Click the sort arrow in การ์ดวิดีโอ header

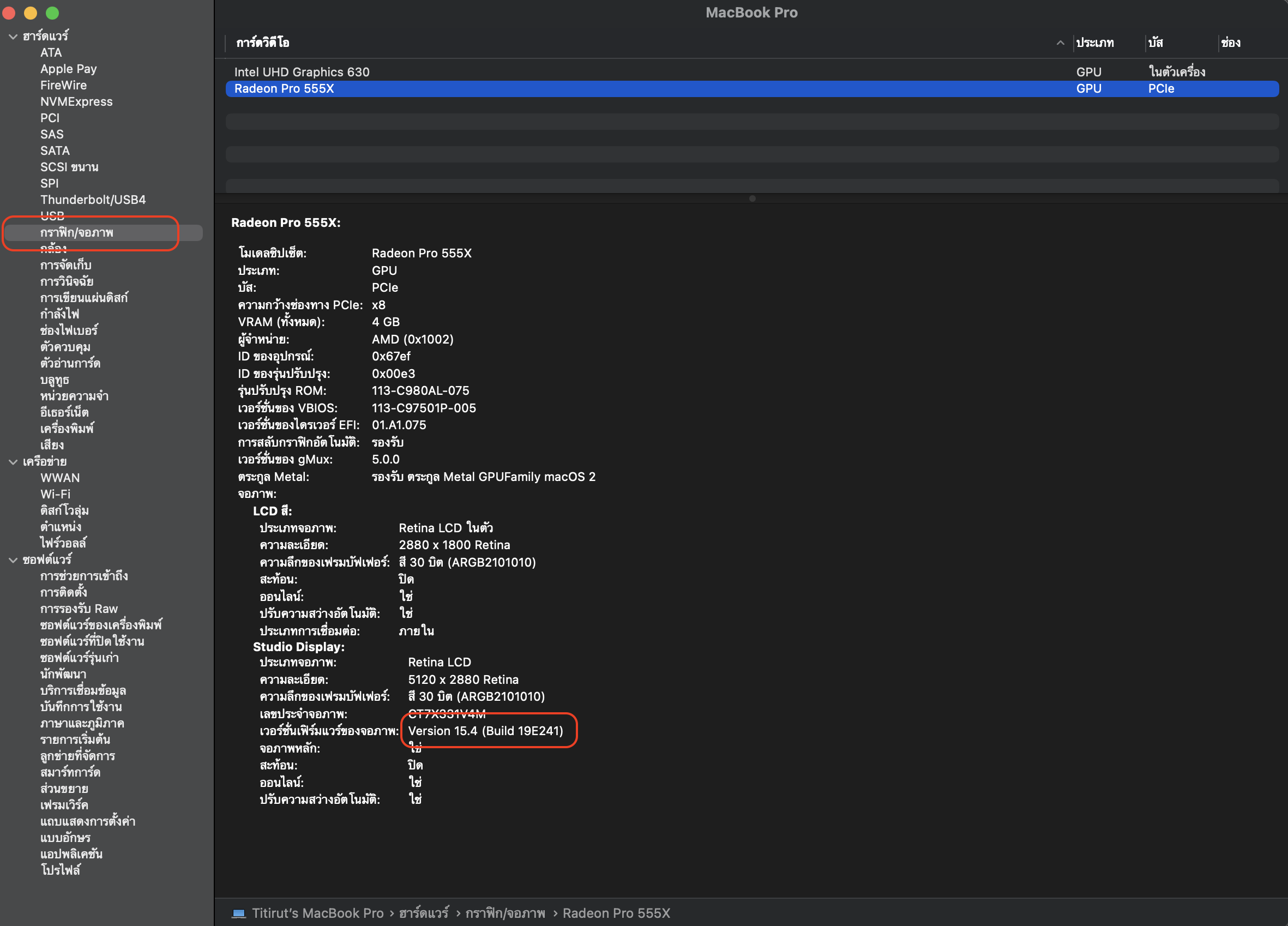click(1060, 43)
